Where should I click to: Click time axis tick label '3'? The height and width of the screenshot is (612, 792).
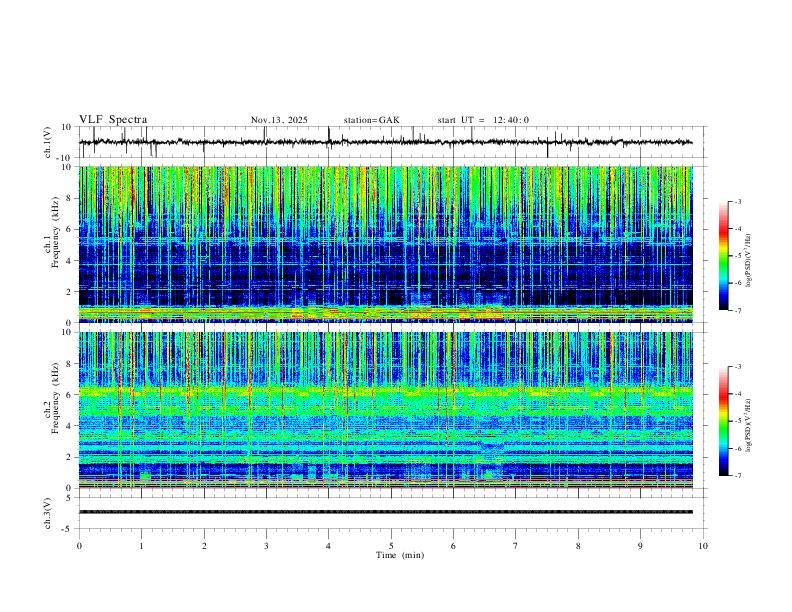coord(266,546)
